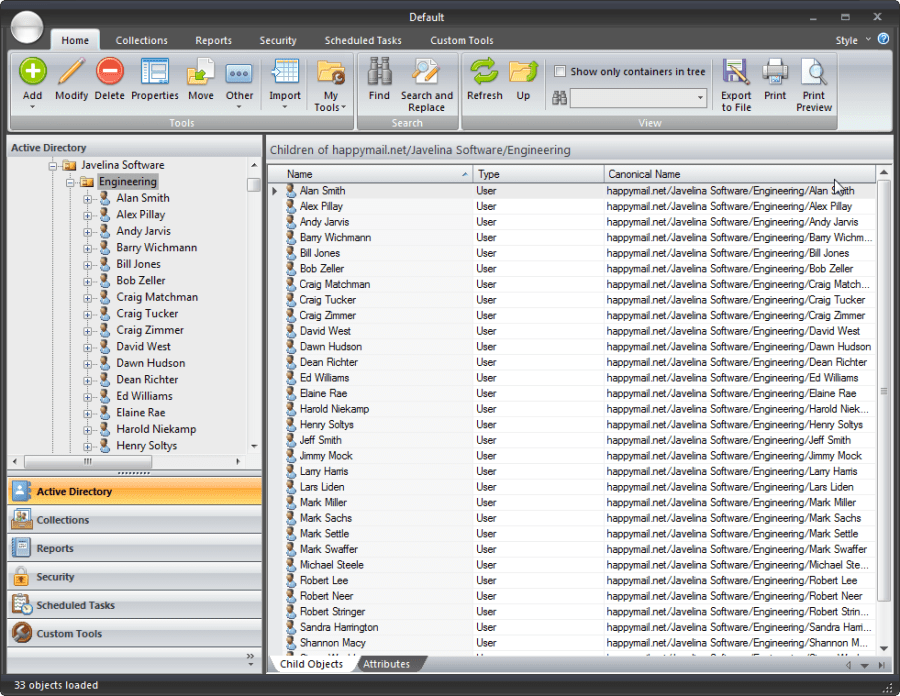Click the Scheduled Tasks menu item

coord(363,40)
